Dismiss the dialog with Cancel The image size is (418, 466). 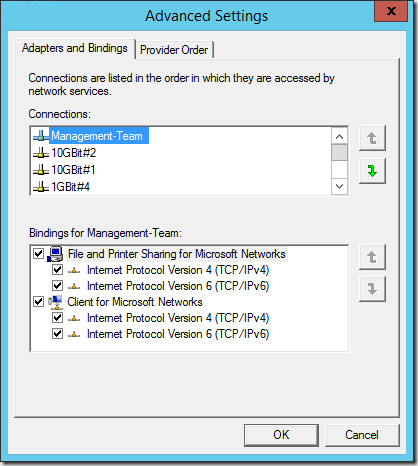click(x=362, y=435)
